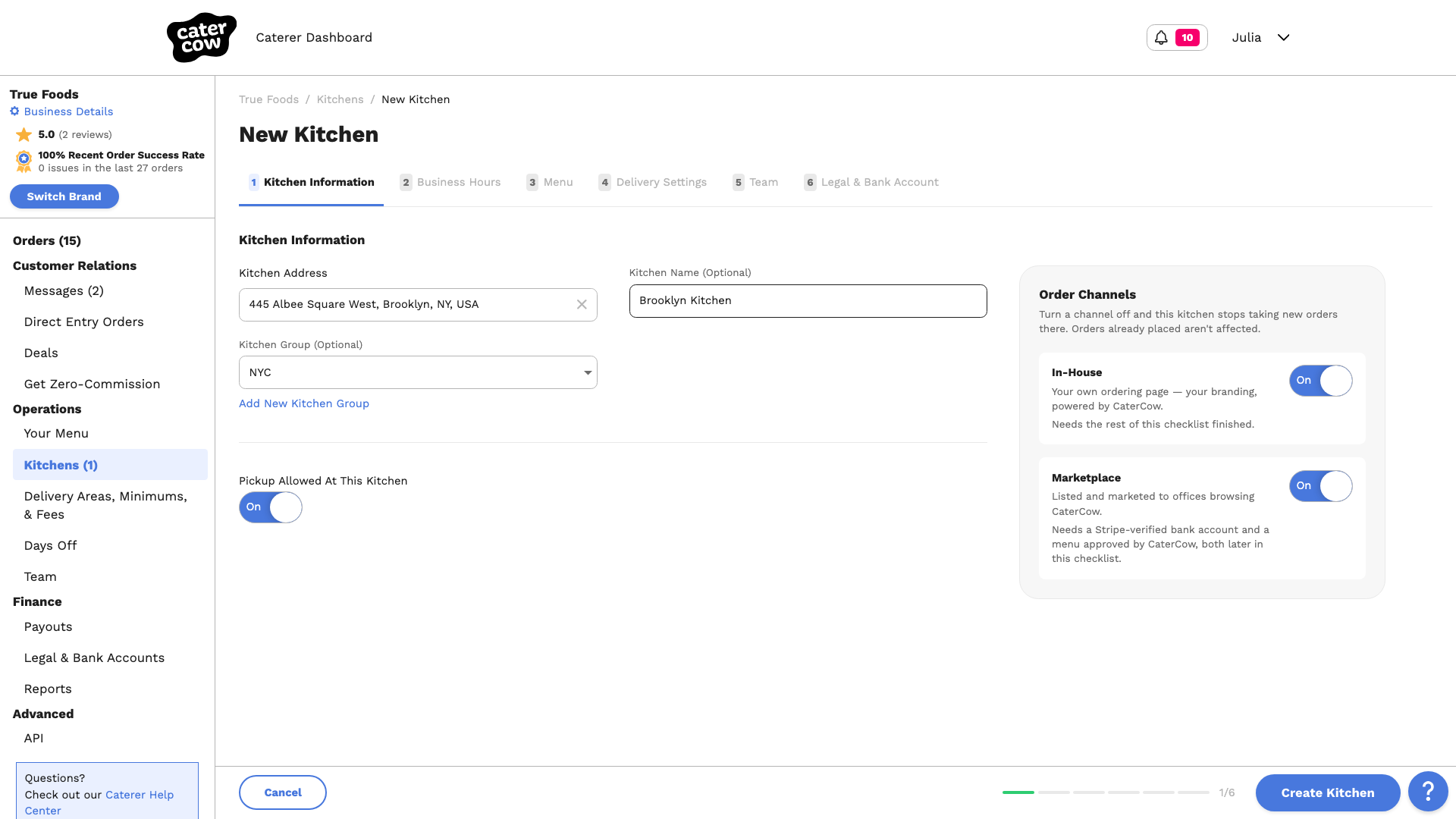Clear the kitchen address with X icon
This screenshot has width=1456, height=819.
click(x=582, y=304)
